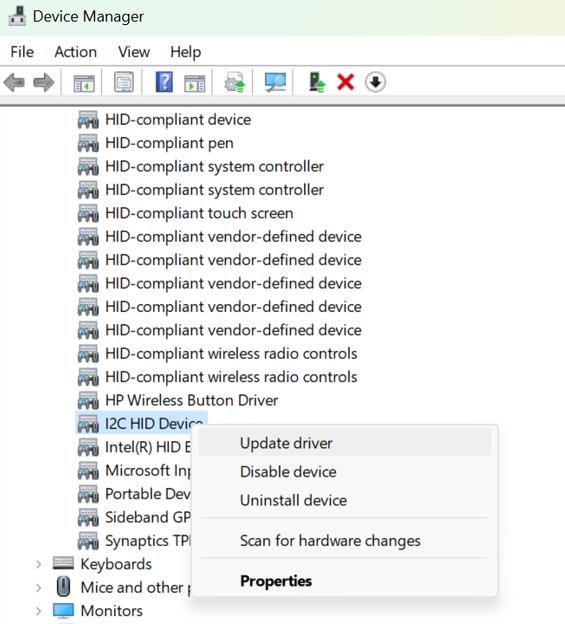Expand the Monitors category
The height and width of the screenshot is (624, 565).
[39, 611]
